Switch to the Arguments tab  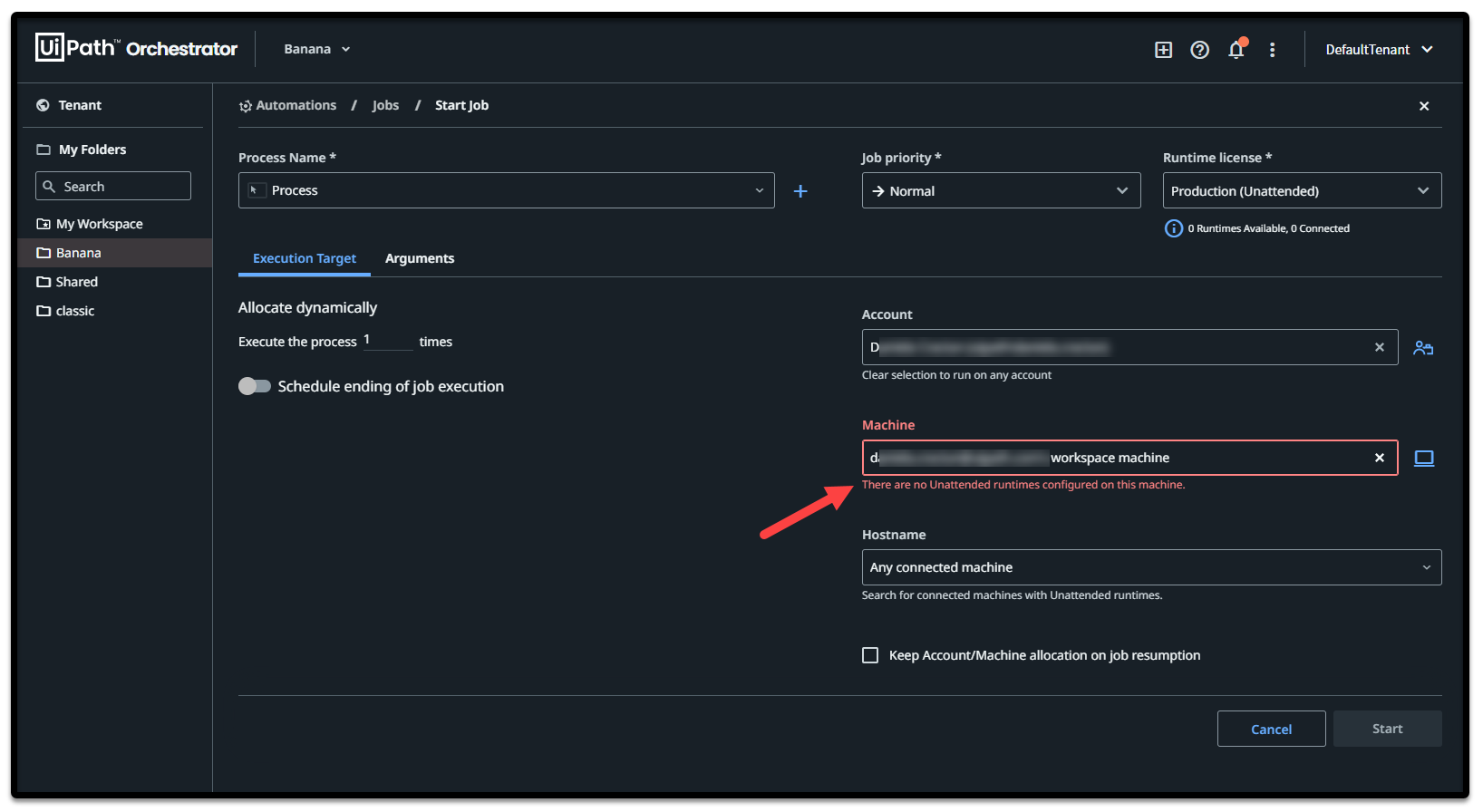point(420,258)
